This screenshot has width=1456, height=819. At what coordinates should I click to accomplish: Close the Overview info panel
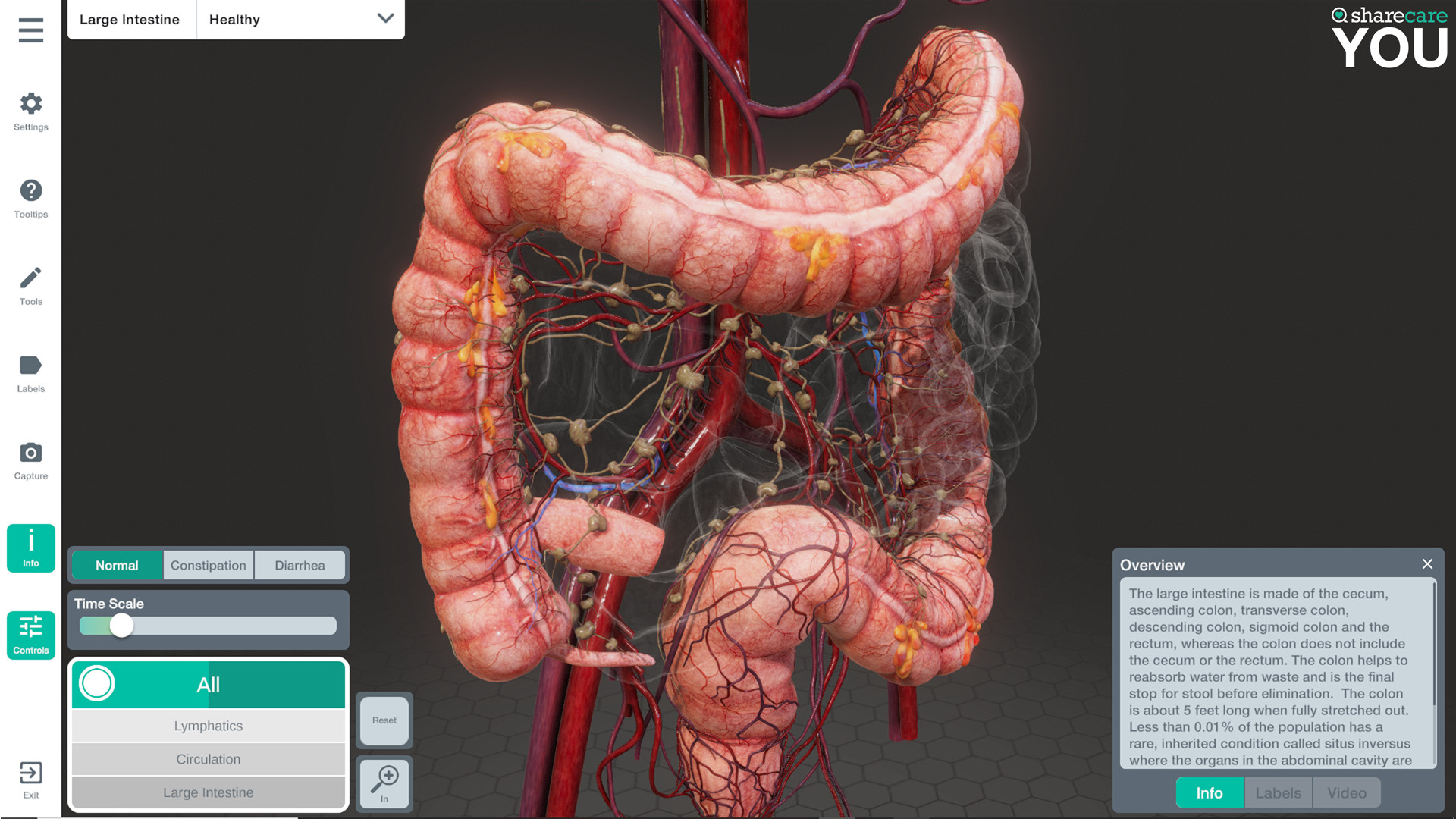pyautogui.click(x=1427, y=563)
